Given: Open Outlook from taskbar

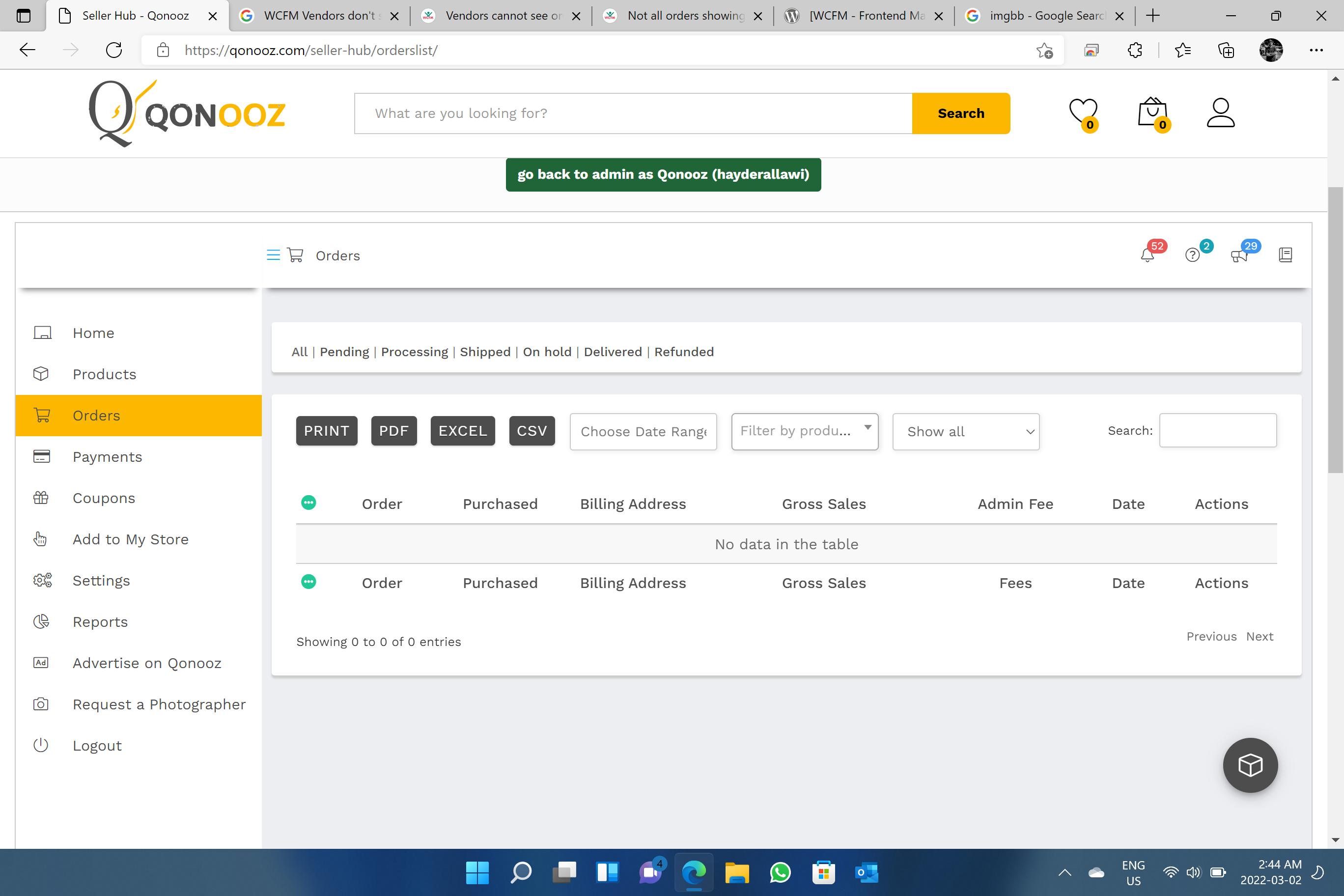Looking at the screenshot, I should [867, 872].
